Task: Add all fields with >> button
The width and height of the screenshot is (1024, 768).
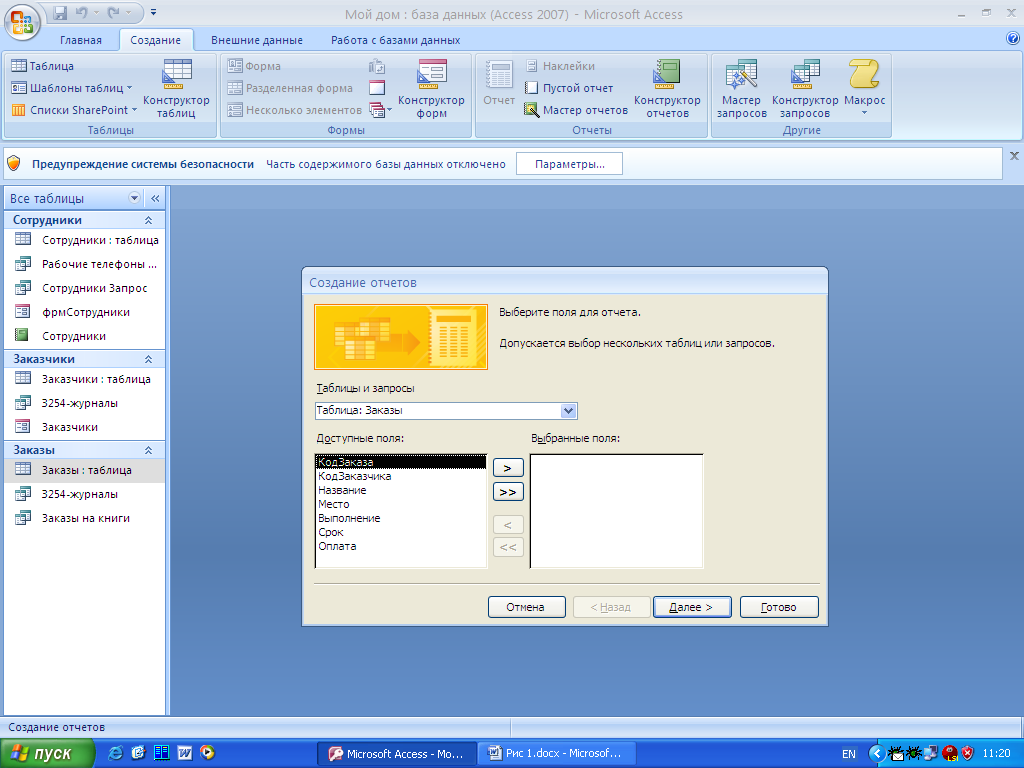Action: point(508,492)
